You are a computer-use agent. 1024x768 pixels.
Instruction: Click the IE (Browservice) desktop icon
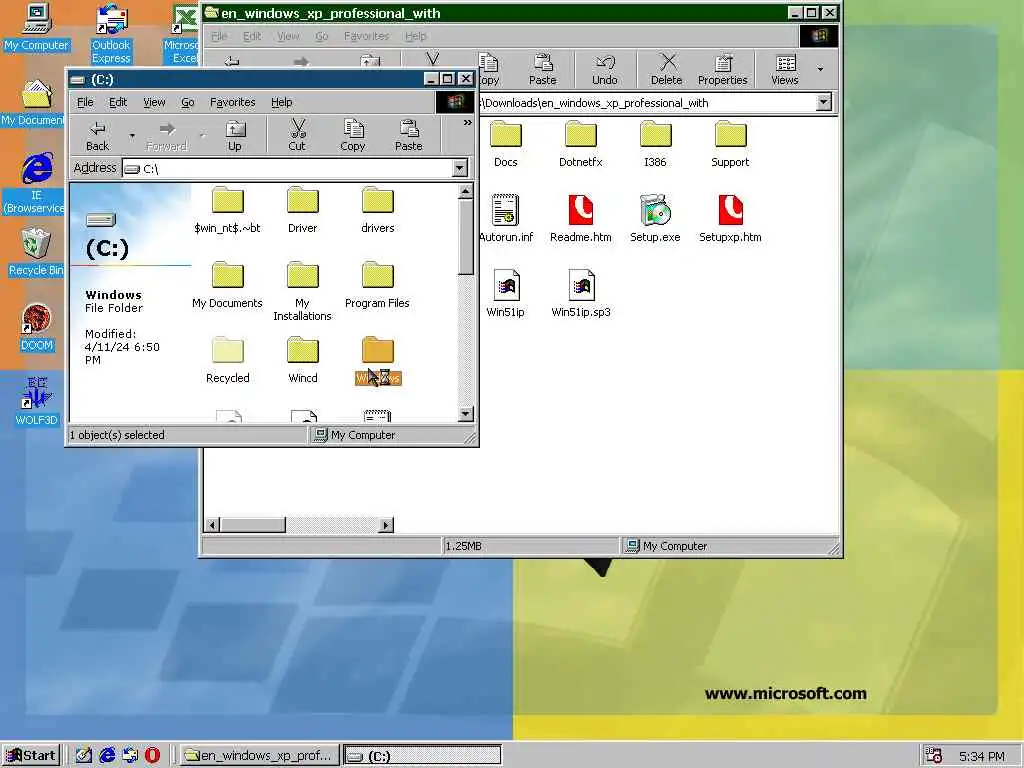36,184
